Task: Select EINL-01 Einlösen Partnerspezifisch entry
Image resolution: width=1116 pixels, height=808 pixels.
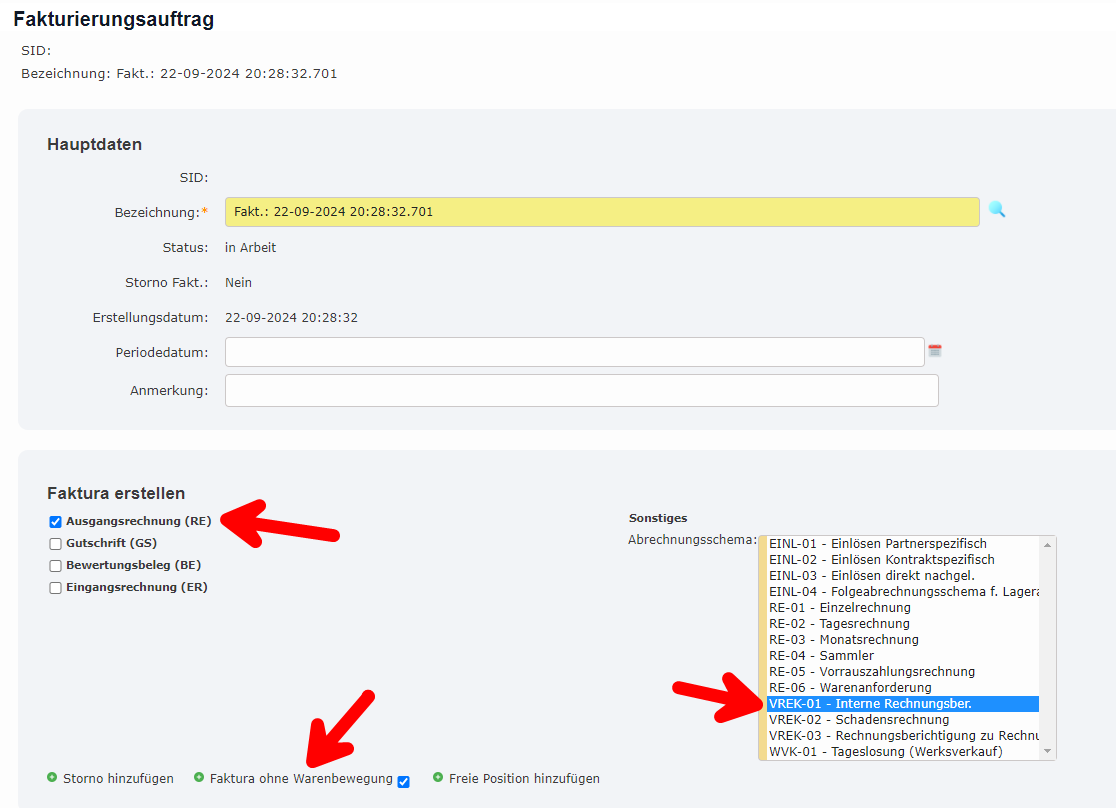Action: click(x=878, y=544)
